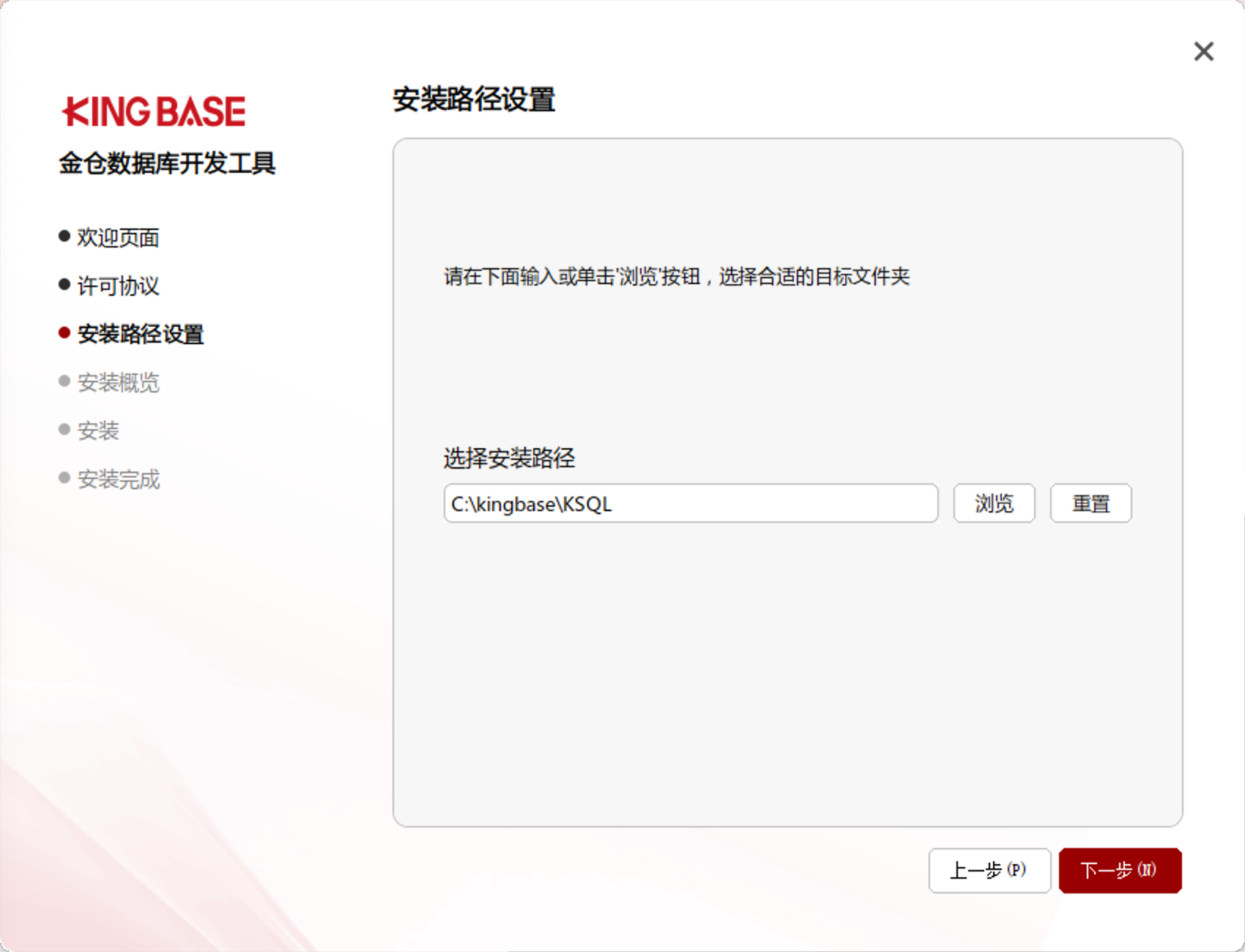Screen dimensions: 1245x952
Task: Select the 安装路径设置 step label in sidebar
Action: coord(141,334)
